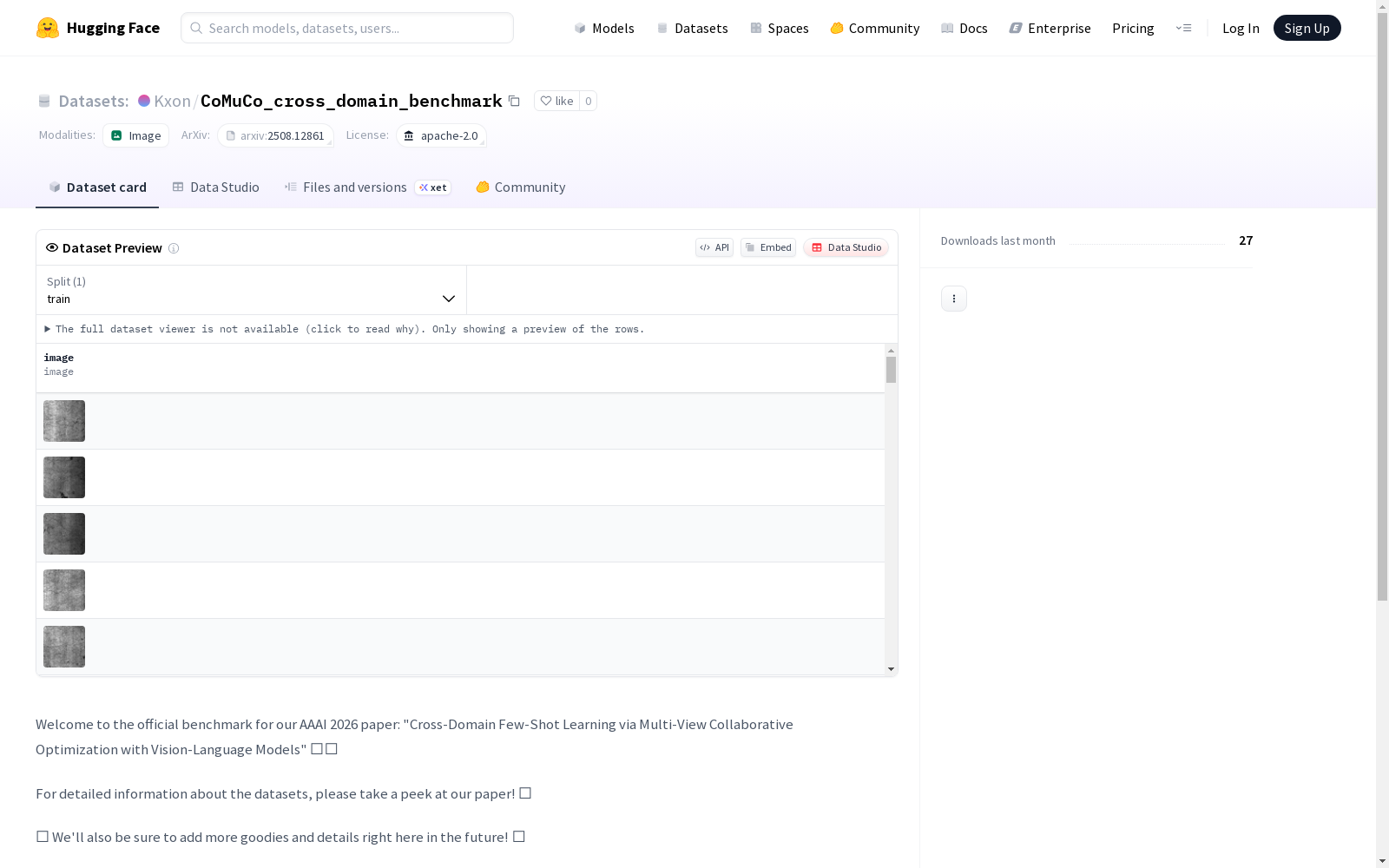This screenshot has width=1389, height=868.
Task: Like the dataset with the heart button
Action: (556, 101)
